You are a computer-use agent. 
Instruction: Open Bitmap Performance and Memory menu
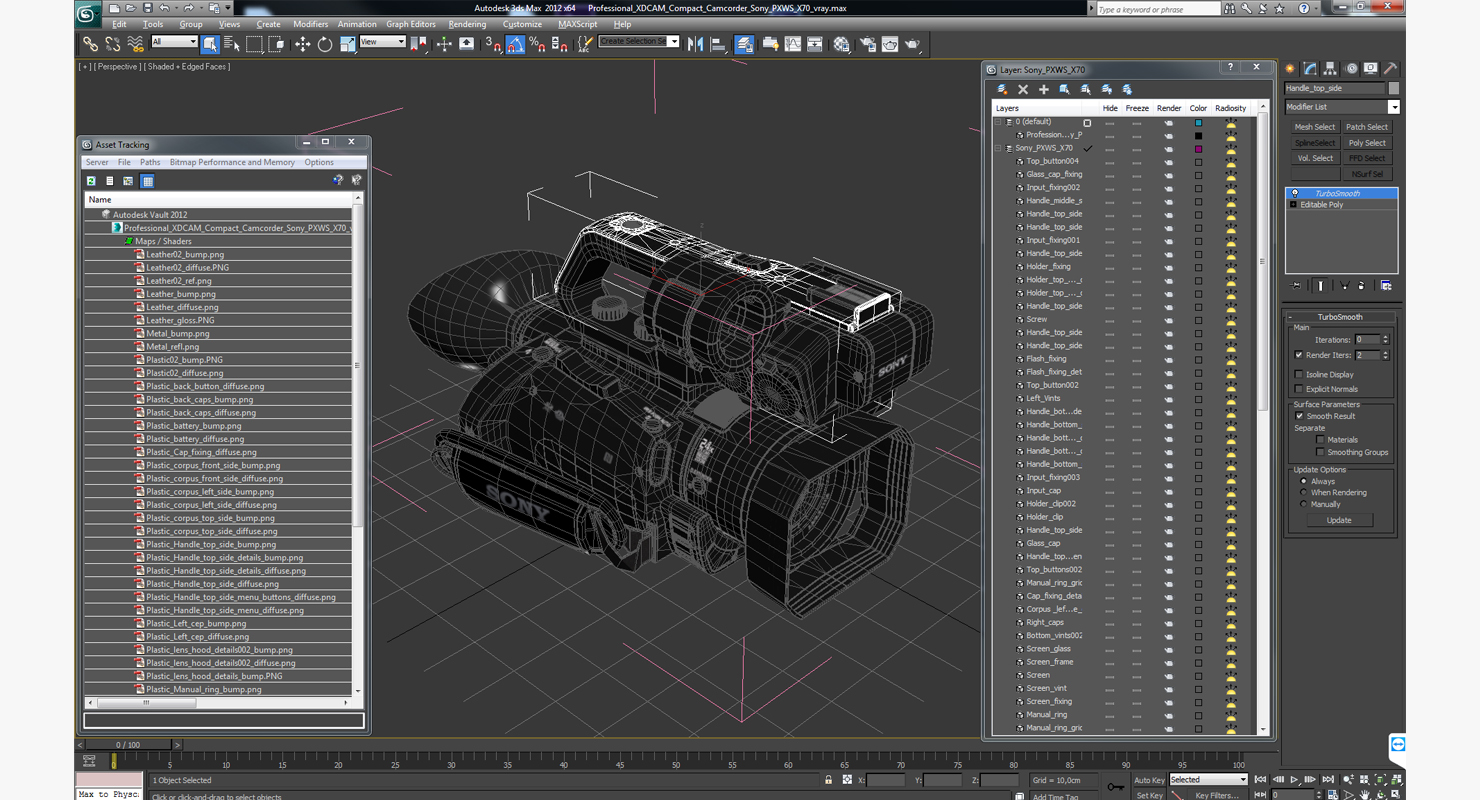pos(232,162)
